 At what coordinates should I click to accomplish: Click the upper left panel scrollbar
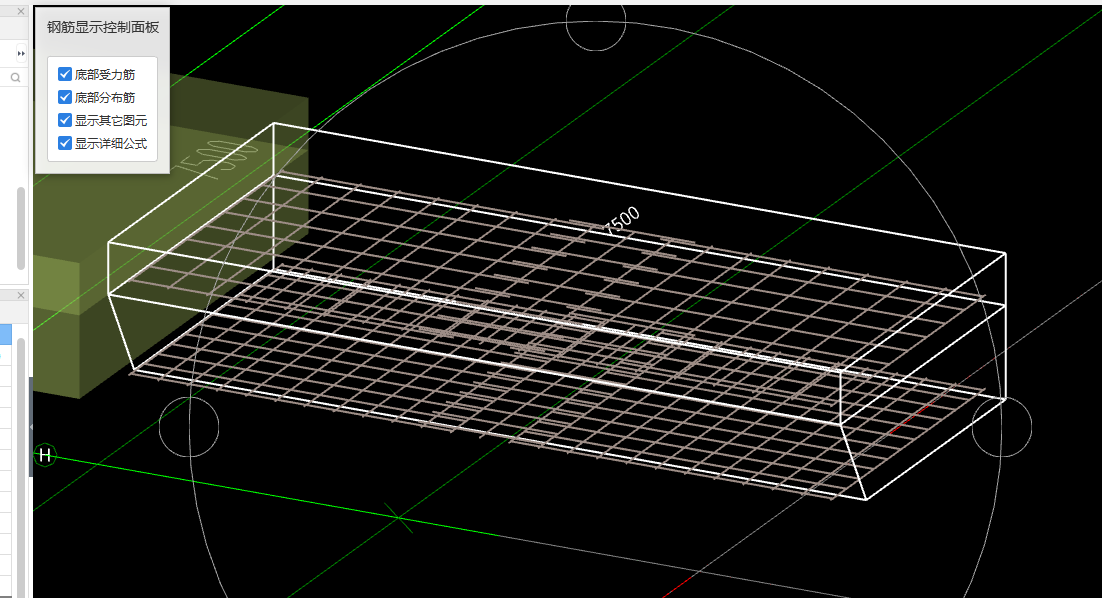(21, 228)
